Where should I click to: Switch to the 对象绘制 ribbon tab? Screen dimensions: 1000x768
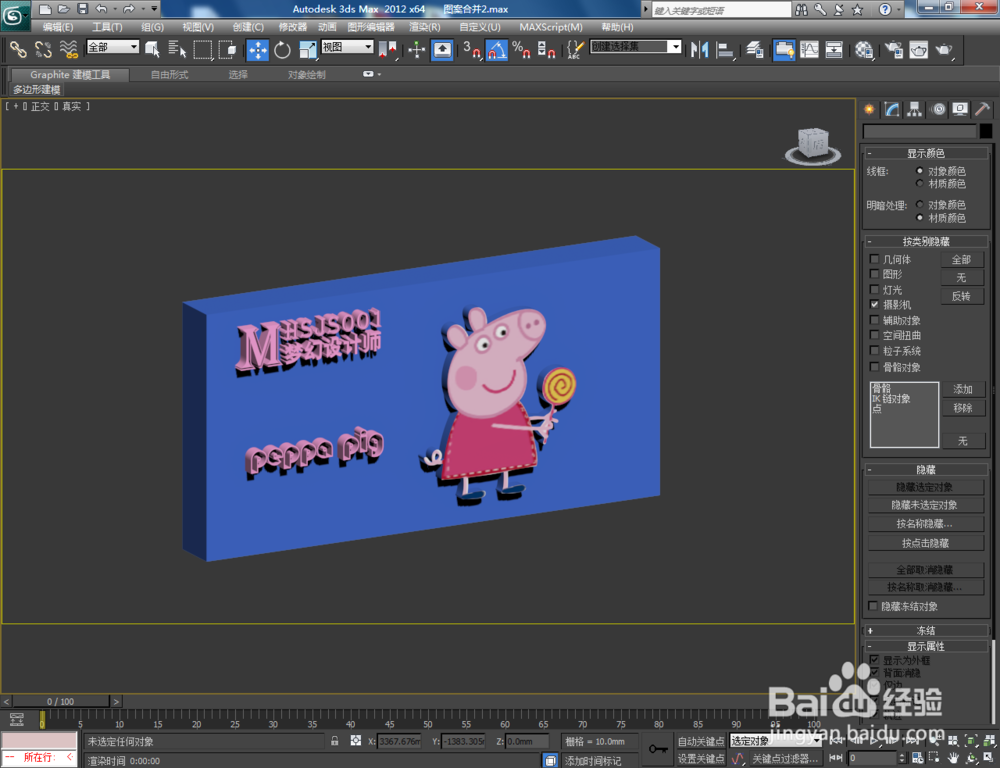coord(306,75)
